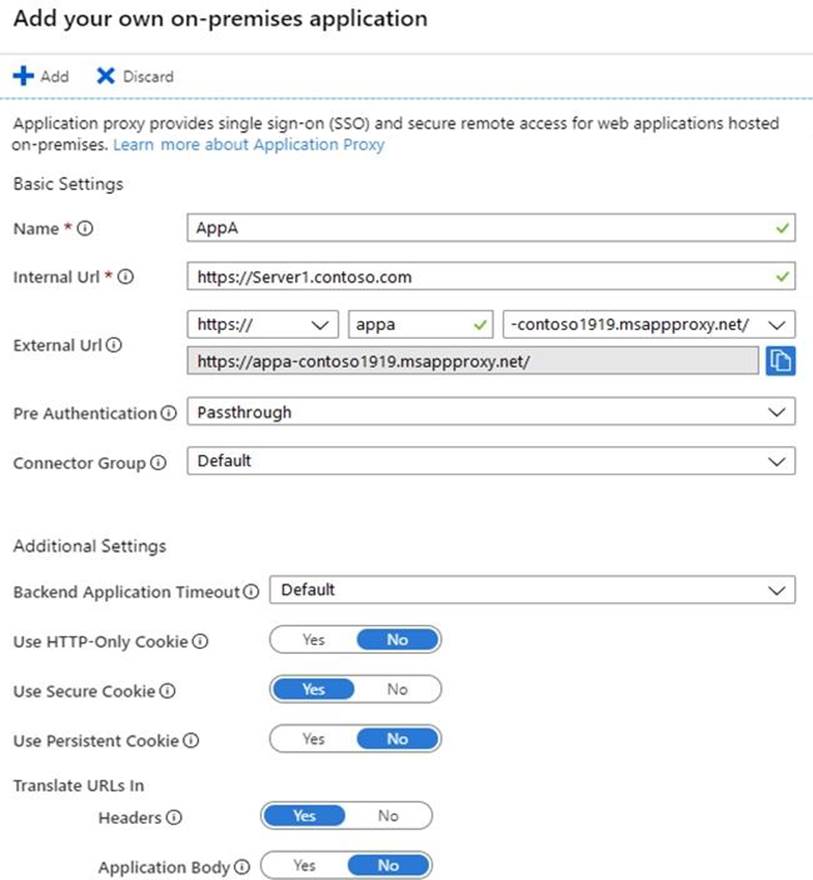This screenshot has width=813, height=880.
Task: Click the Internal Url info icon
Action: 125,277
